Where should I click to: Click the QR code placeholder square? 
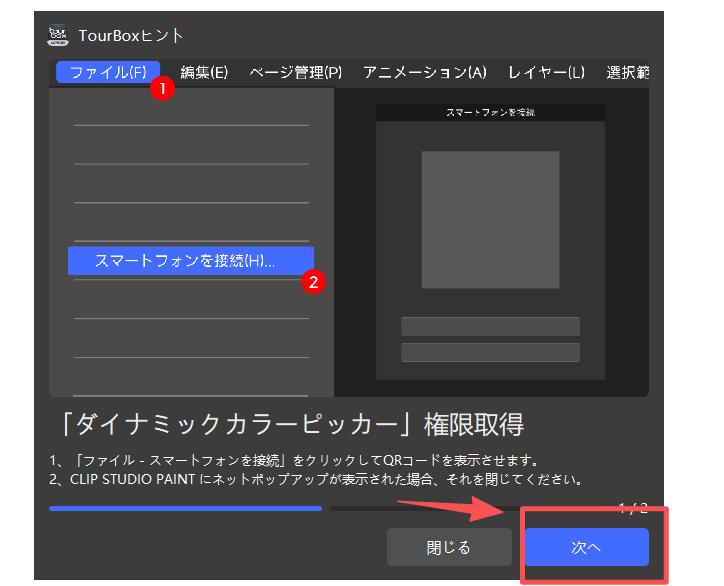click(490, 207)
